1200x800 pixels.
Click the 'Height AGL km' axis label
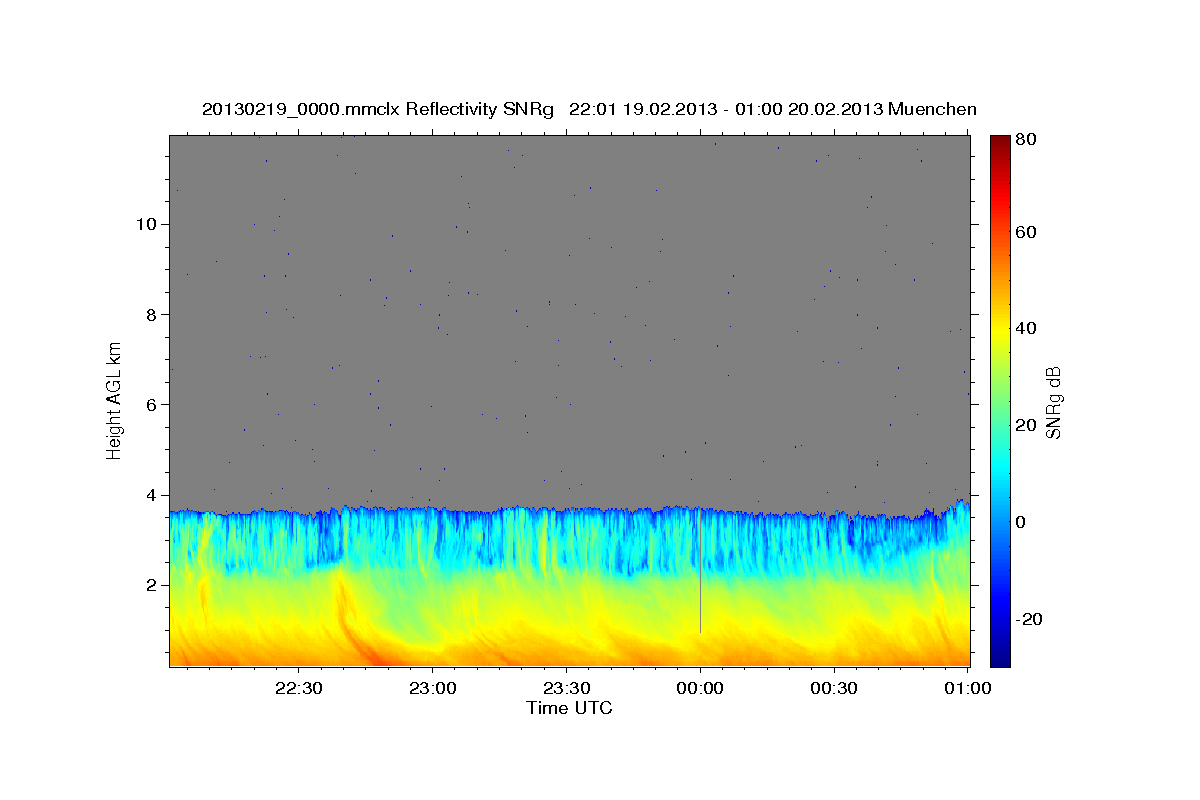114,399
